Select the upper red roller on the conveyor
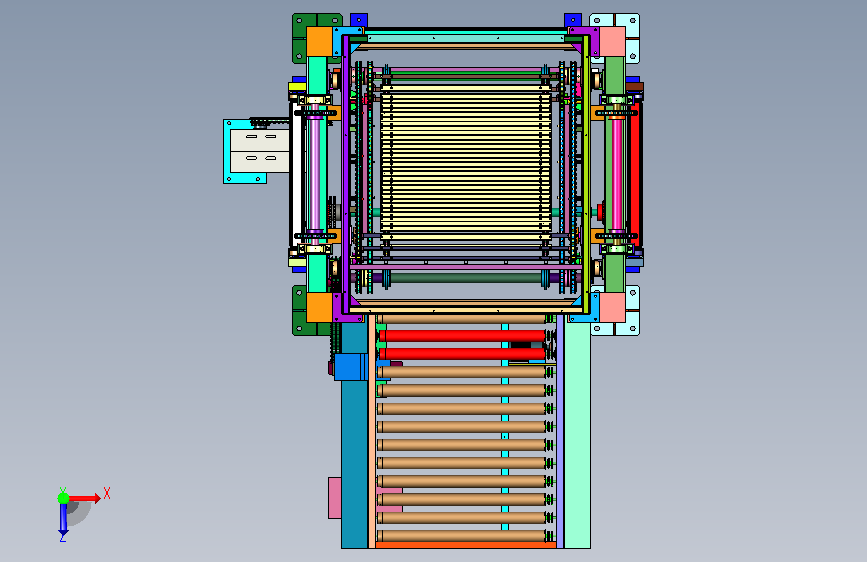Image resolution: width=867 pixels, height=562 pixels. pos(462,336)
